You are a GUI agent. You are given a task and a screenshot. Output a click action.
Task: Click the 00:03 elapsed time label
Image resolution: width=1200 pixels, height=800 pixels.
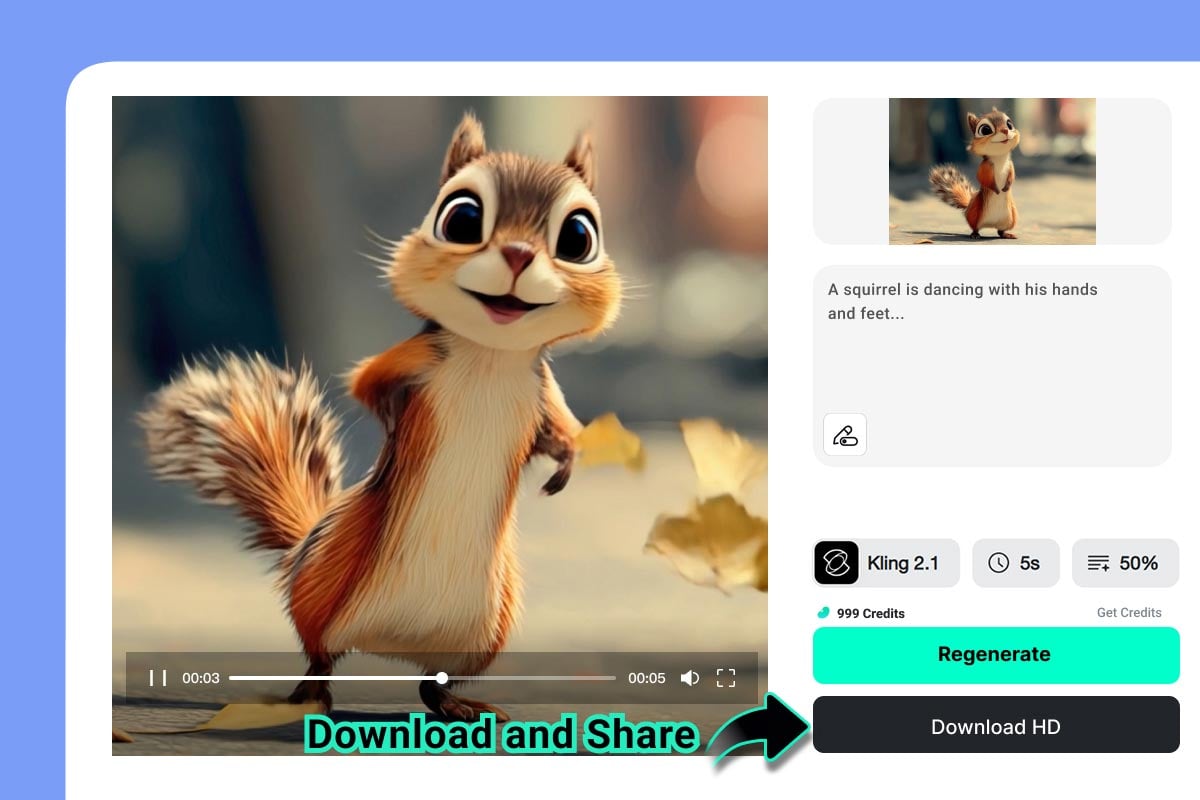201,678
